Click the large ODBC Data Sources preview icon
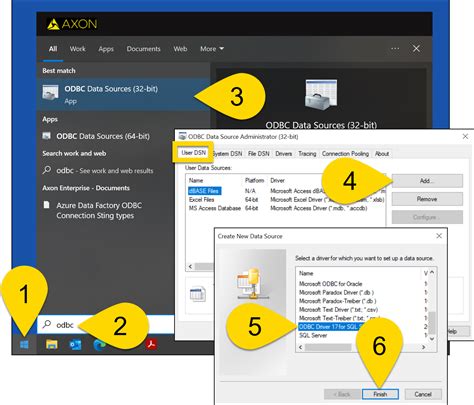The height and width of the screenshot is (405, 474). point(321,95)
